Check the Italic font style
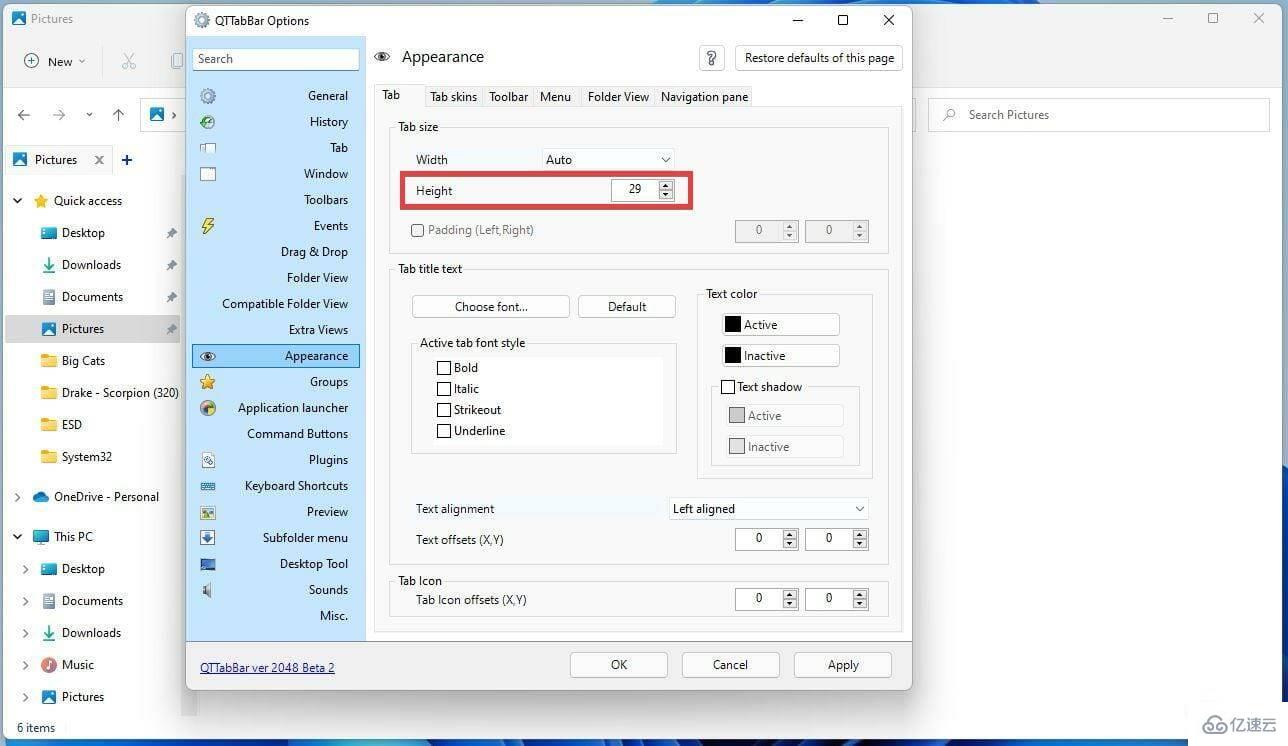Screen dimensions: 1288x746 (x=444, y=389)
